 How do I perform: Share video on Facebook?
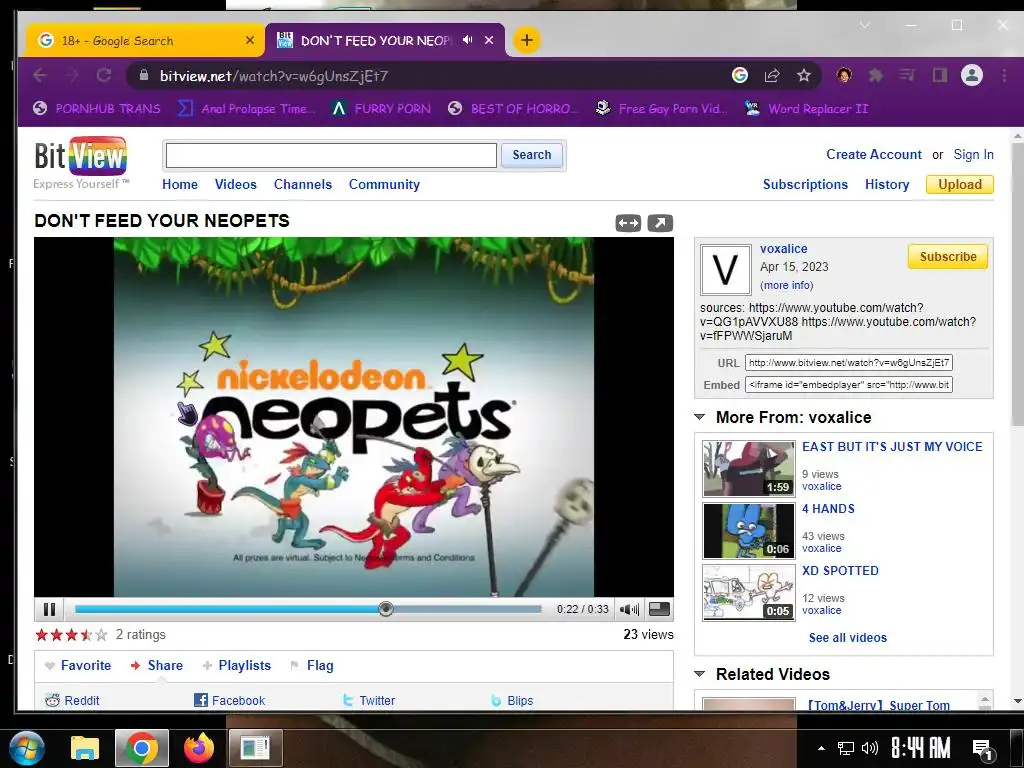(229, 701)
